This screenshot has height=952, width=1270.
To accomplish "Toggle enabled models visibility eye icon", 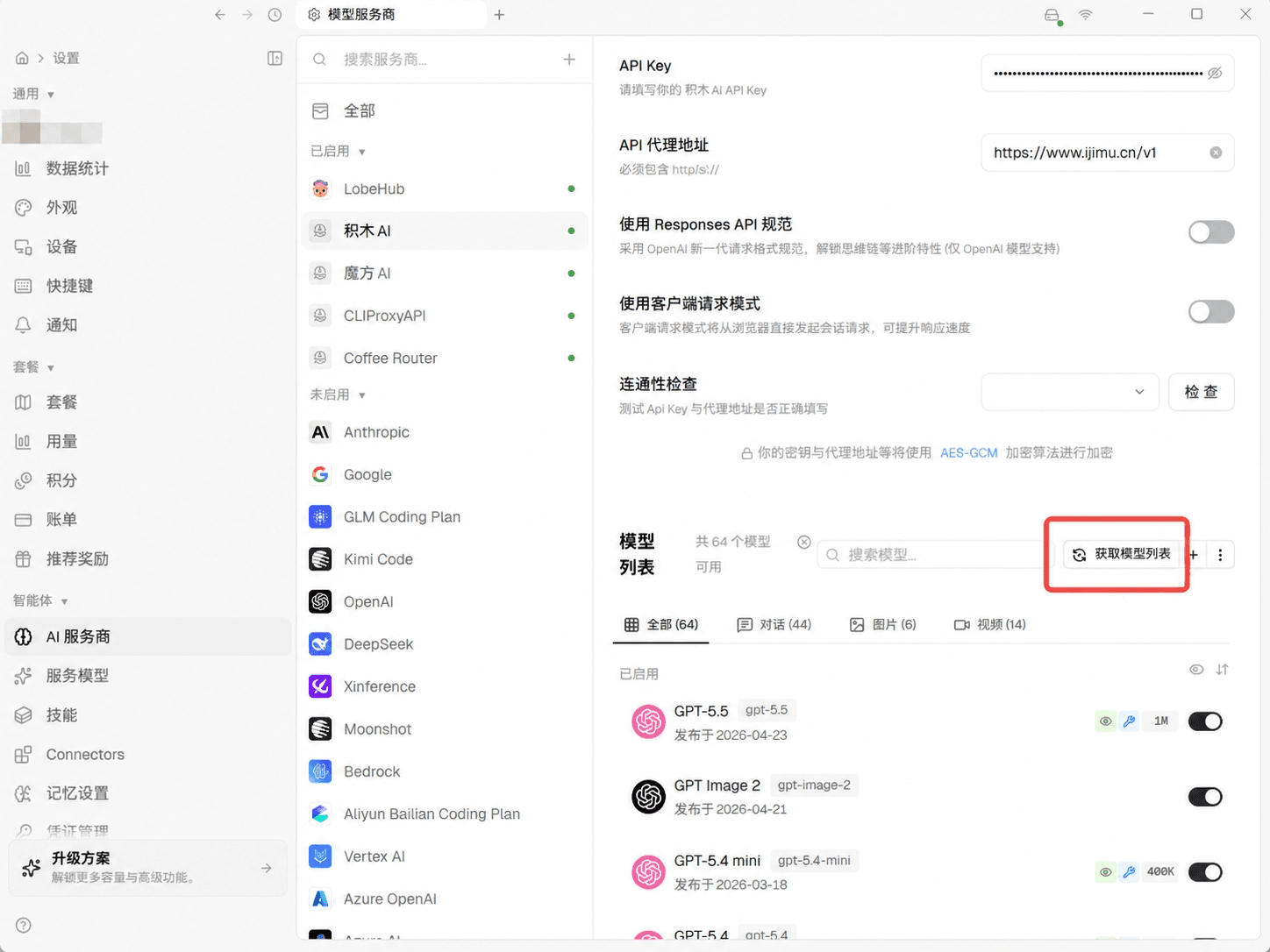I will (x=1196, y=670).
